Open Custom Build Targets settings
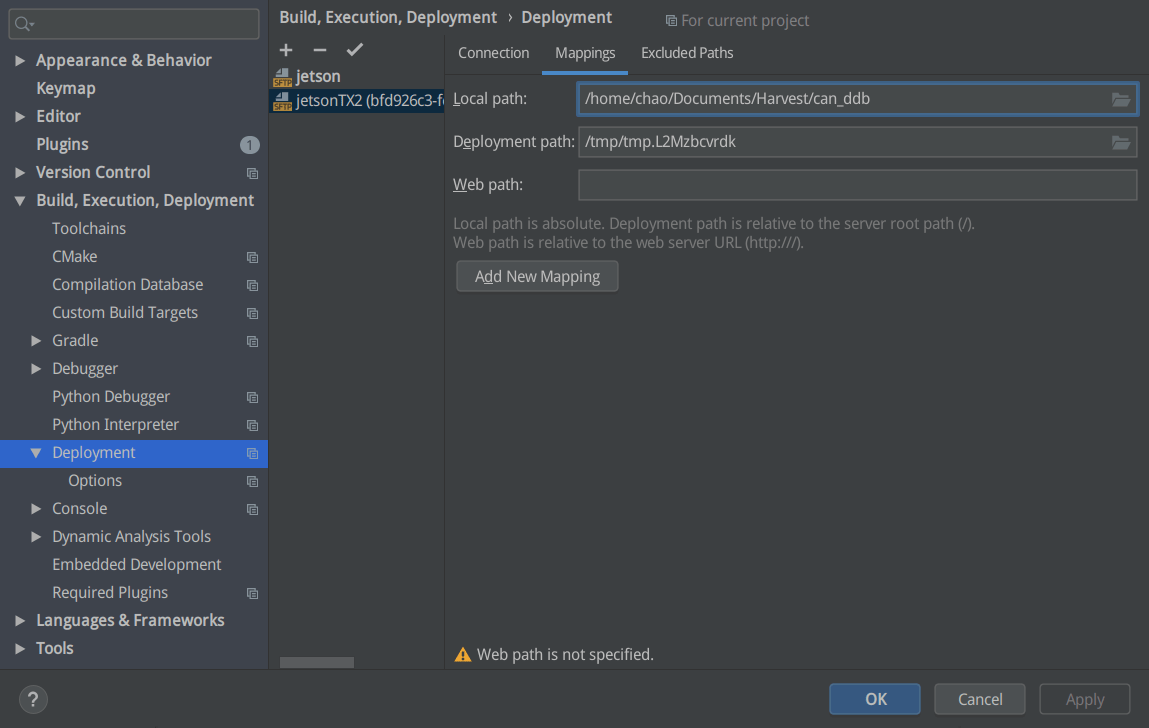The height and width of the screenshot is (728, 1149). (x=125, y=312)
